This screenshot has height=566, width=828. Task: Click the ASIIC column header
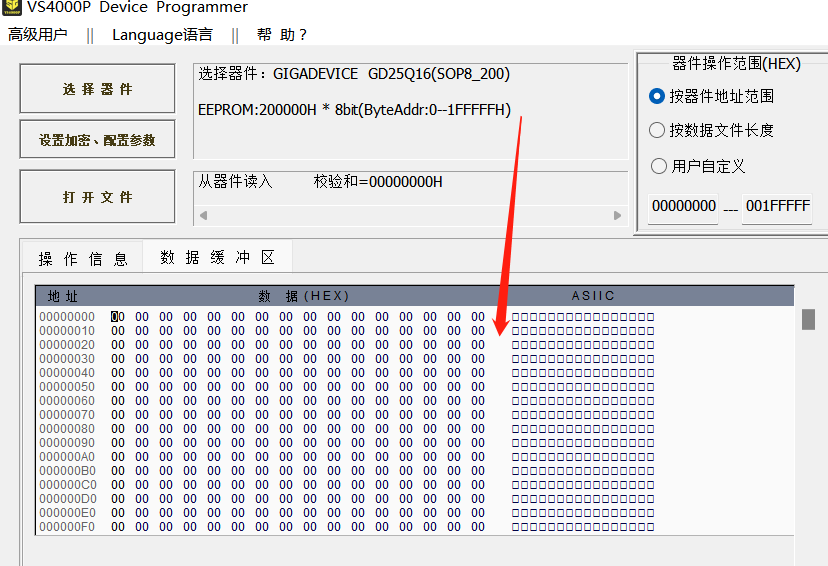point(593,296)
